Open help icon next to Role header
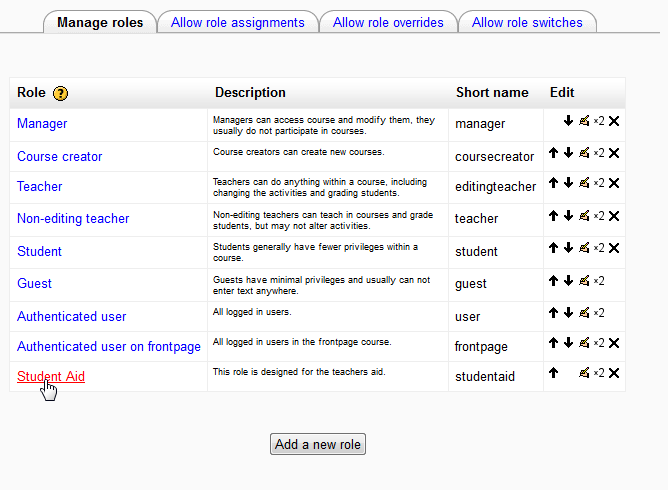 click(x=61, y=93)
